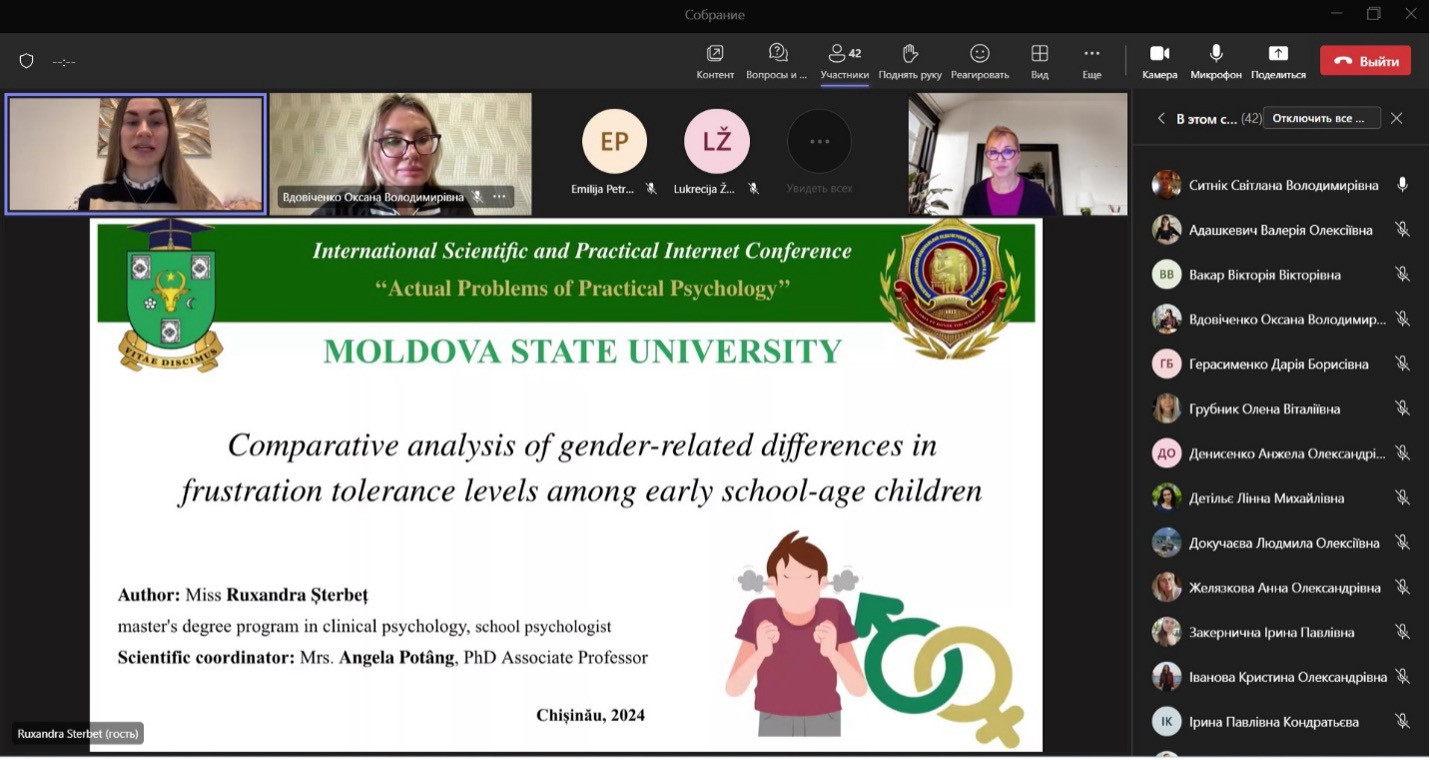
Task: Toggle muted mic for Вдовіченко in participant list
Action: 1403,319
